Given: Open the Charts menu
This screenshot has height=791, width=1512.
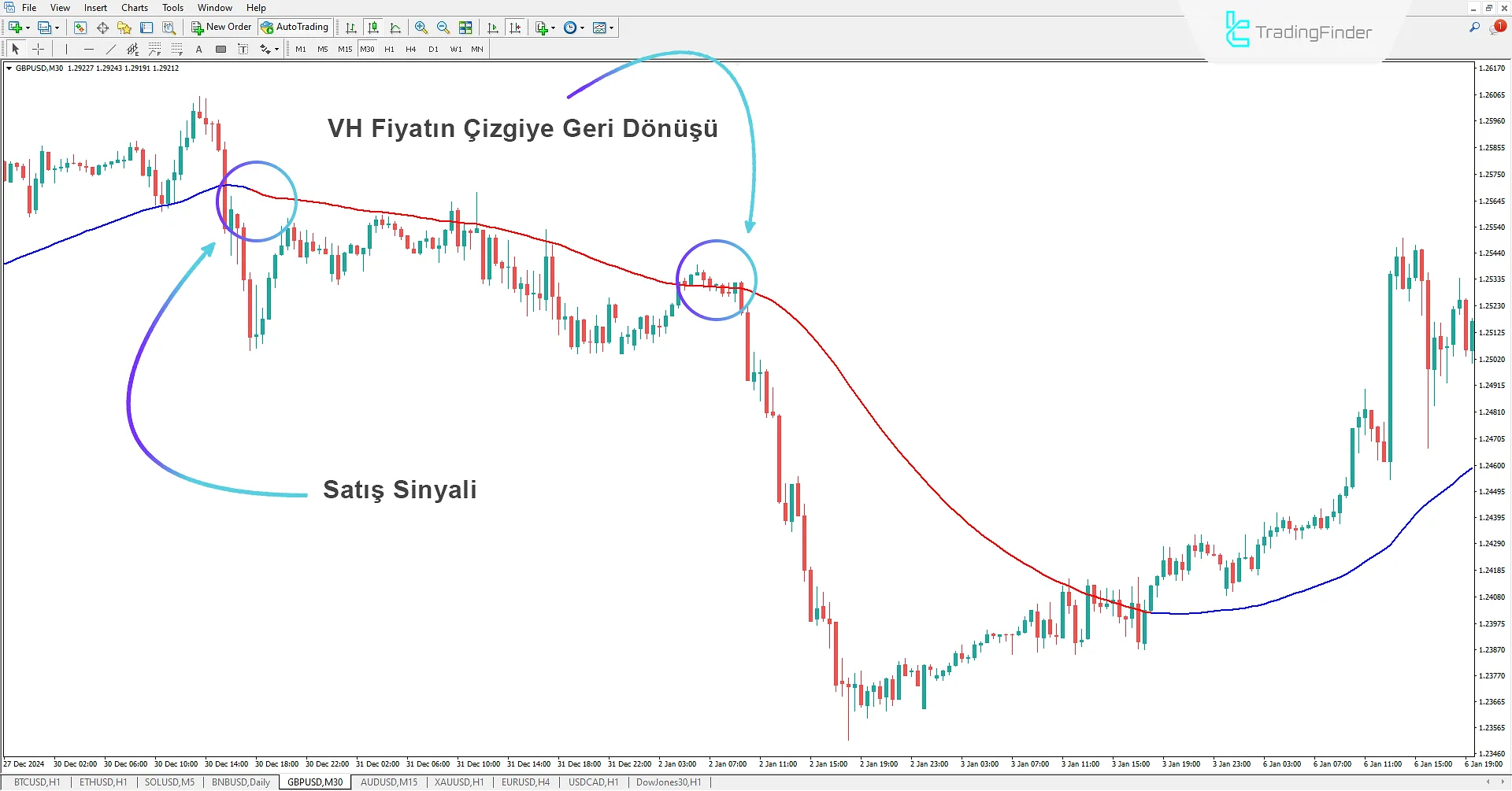Looking at the screenshot, I should (135, 8).
